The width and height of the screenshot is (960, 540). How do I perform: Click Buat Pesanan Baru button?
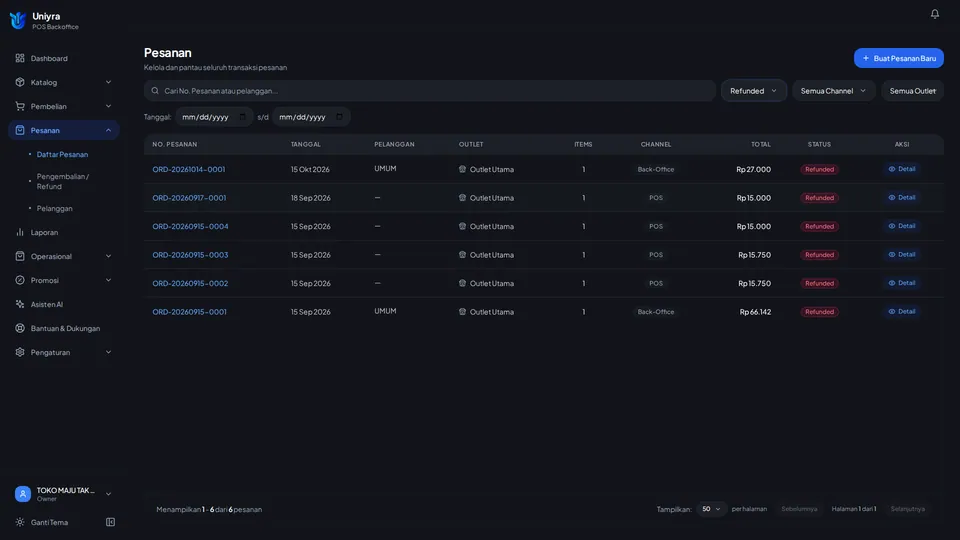(x=899, y=58)
